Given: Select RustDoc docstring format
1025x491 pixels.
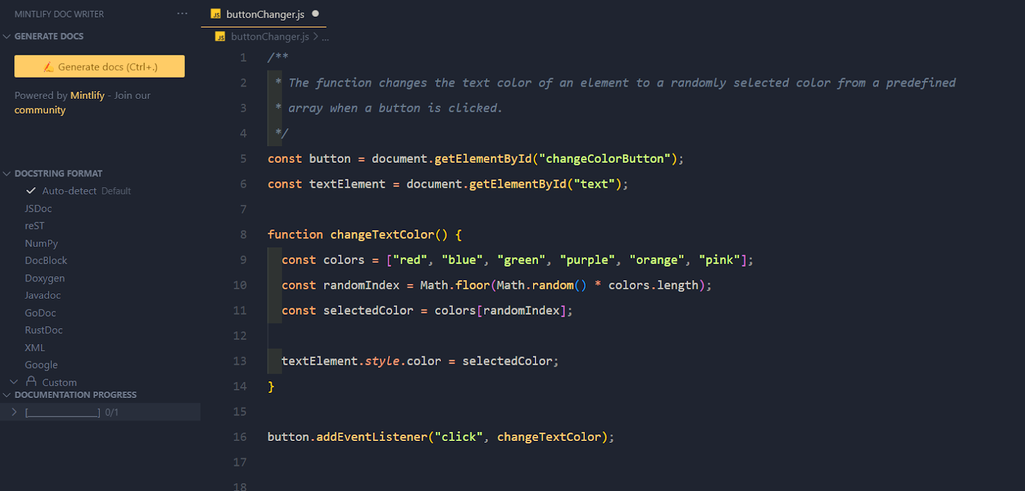Looking at the screenshot, I should click(x=44, y=330).
